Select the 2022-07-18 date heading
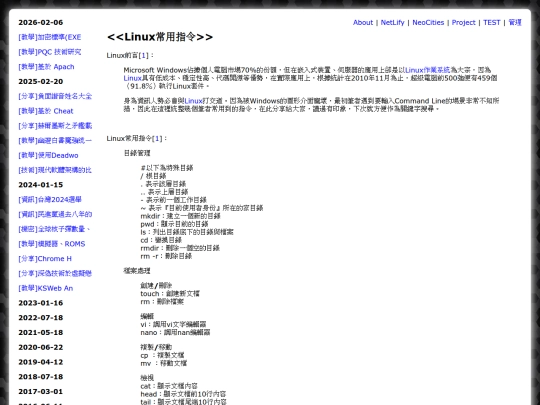The image size is (540, 405). 41,318
